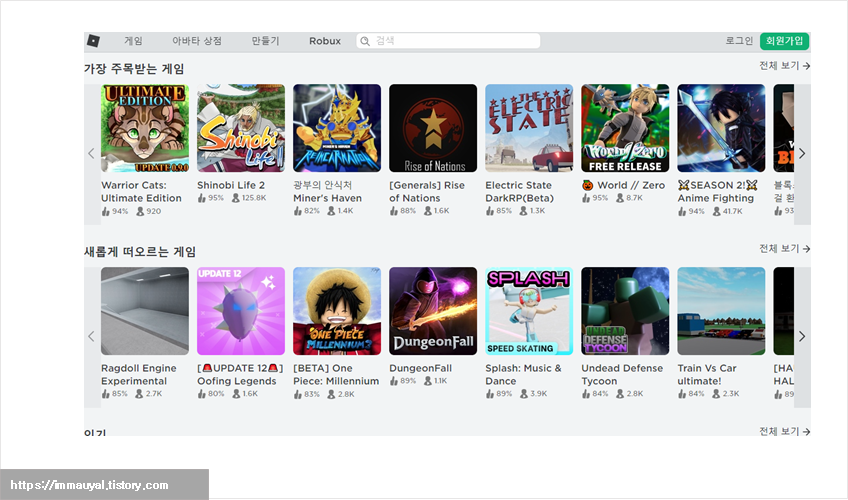Viewport: 848px width, 500px height.
Task: Click player icon under Electric State DarkRP
Action: click(x=523, y=211)
